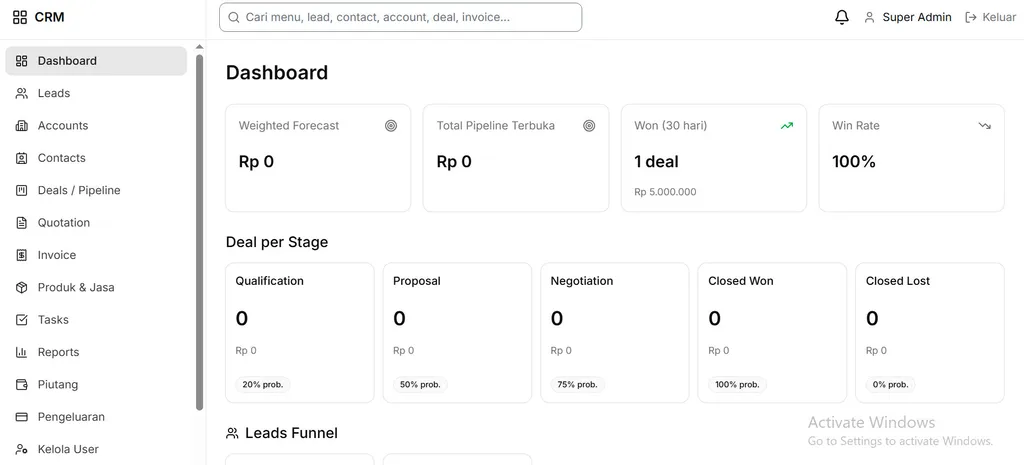The width and height of the screenshot is (1024, 465).
Task: Click the 75% prob. badge
Action: coord(578,385)
